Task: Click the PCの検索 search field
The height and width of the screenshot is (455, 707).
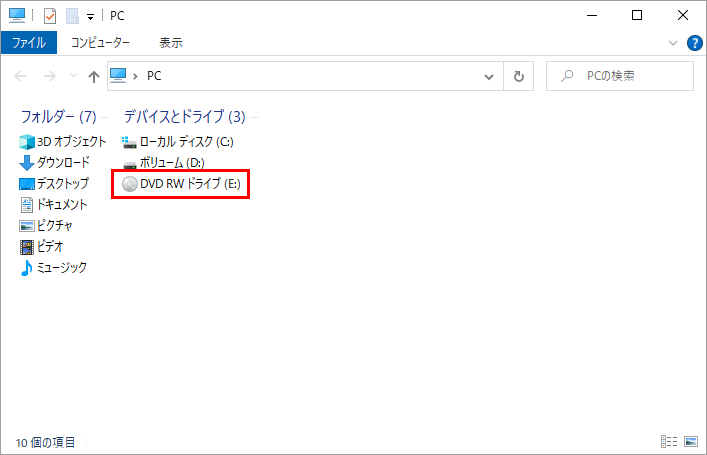Action: click(620, 76)
